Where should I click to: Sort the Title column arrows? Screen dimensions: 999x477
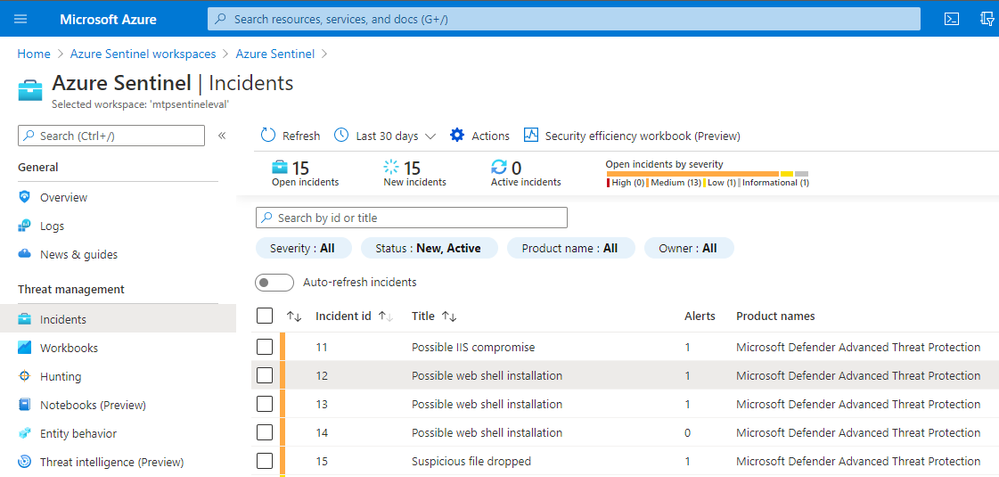pos(449,316)
